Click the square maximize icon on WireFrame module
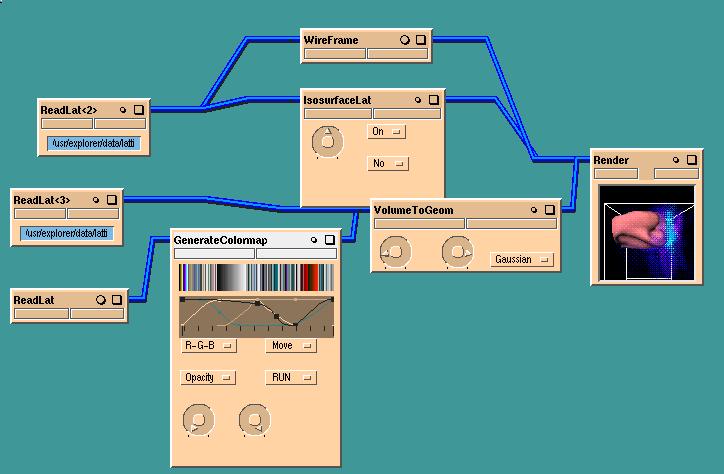The height and width of the screenshot is (474, 724). click(x=421, y=40)
